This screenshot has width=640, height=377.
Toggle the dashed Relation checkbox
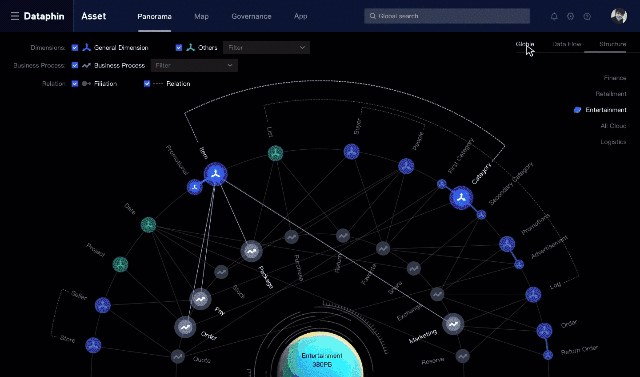[147, 84]
